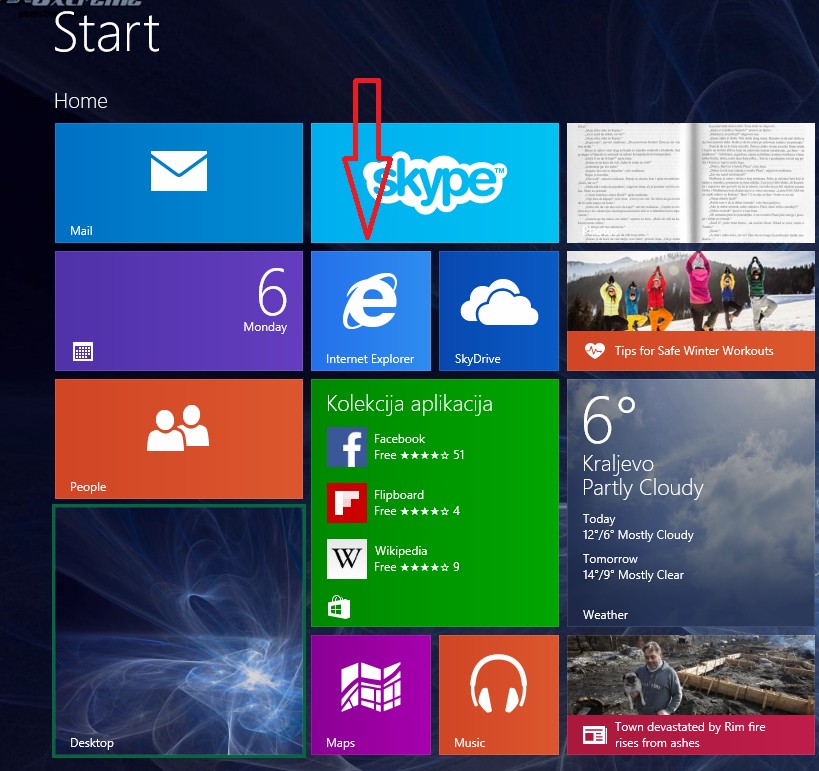The height and width of the screenshot is (771, 819).
Task: Open the Desktop tile
Action: click(179, 630)
